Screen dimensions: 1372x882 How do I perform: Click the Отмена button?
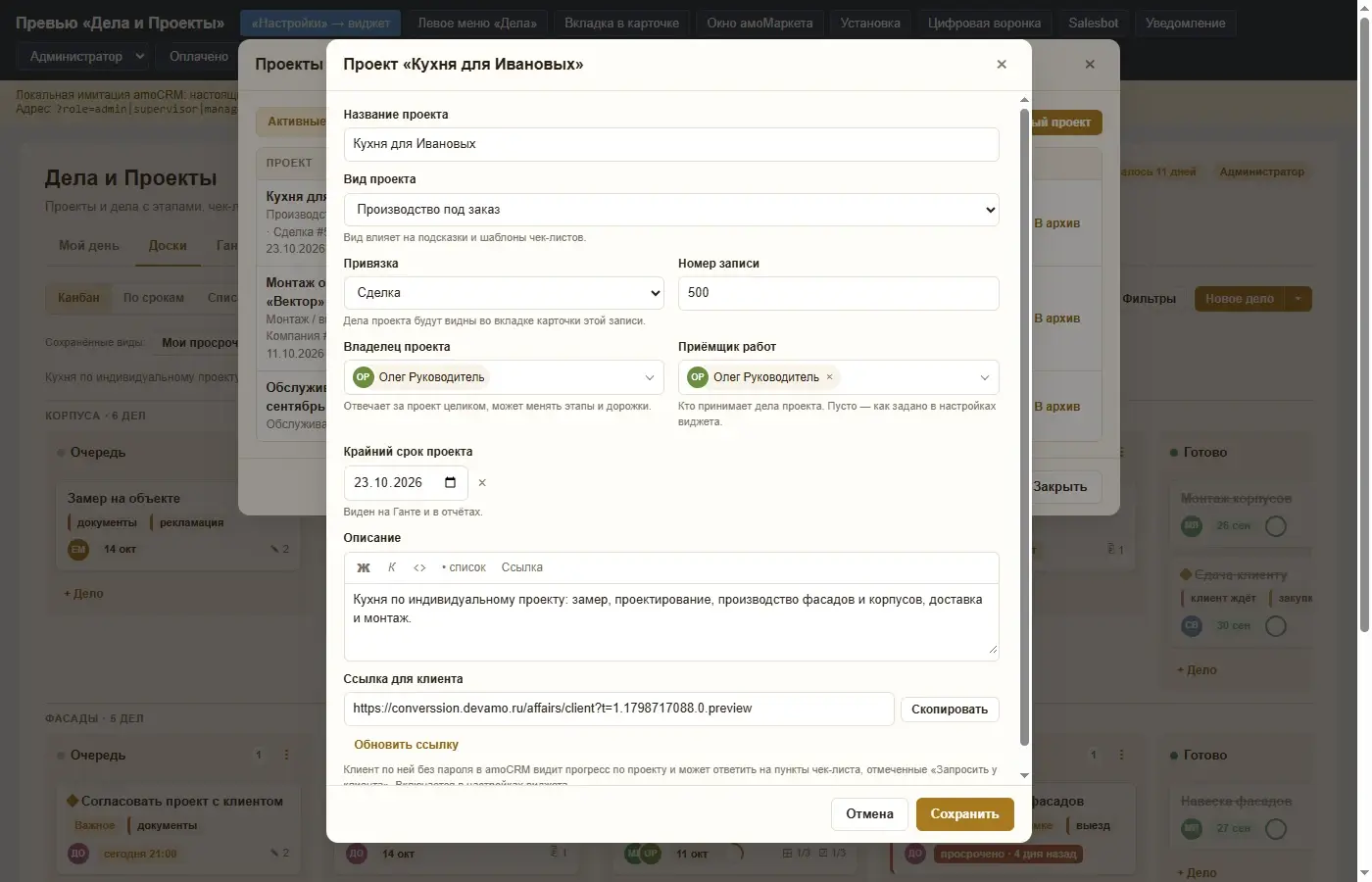tap(869, 814)
